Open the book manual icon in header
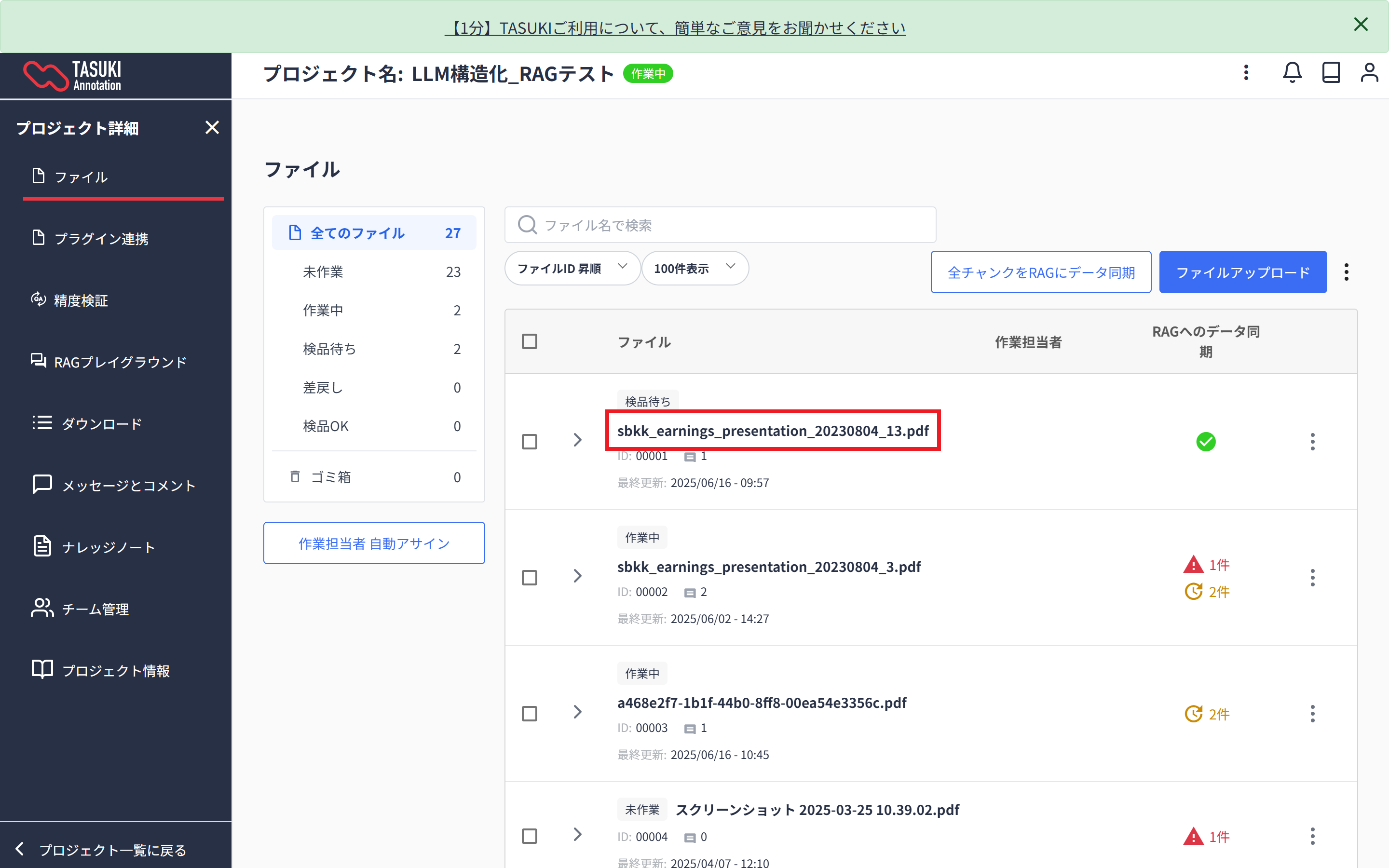This screenshot has width=1389, height=868. click(x=1331, y=73)
